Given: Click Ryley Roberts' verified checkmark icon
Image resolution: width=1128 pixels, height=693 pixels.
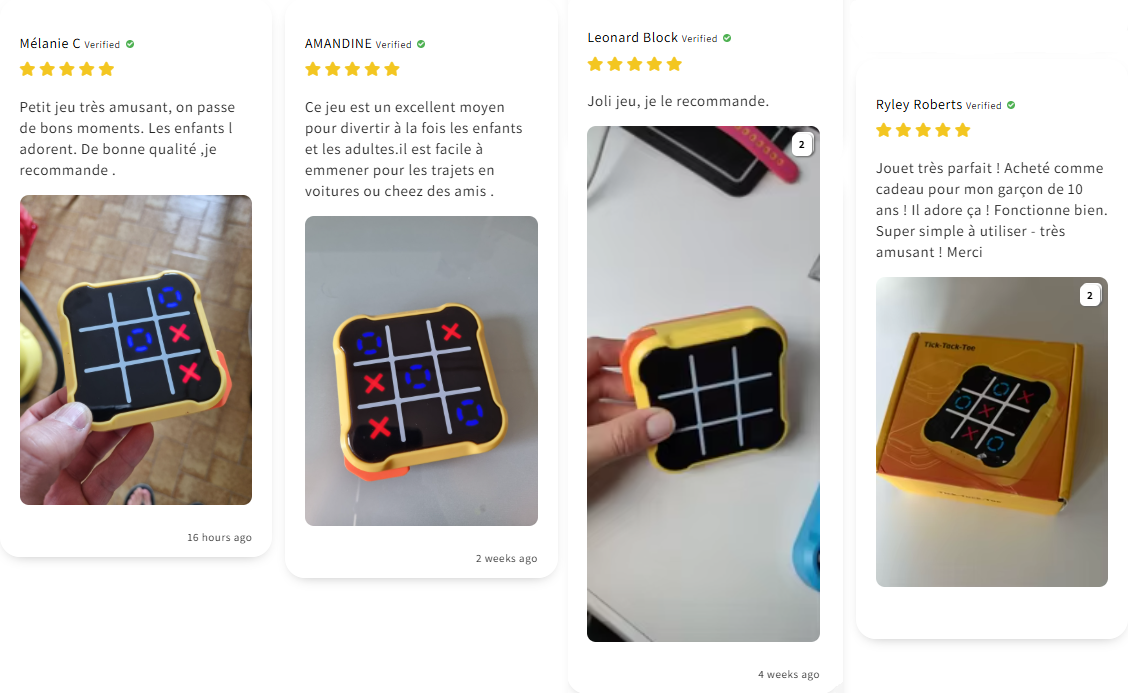Looking at the screenshot, I should (x=1011, y=105).
